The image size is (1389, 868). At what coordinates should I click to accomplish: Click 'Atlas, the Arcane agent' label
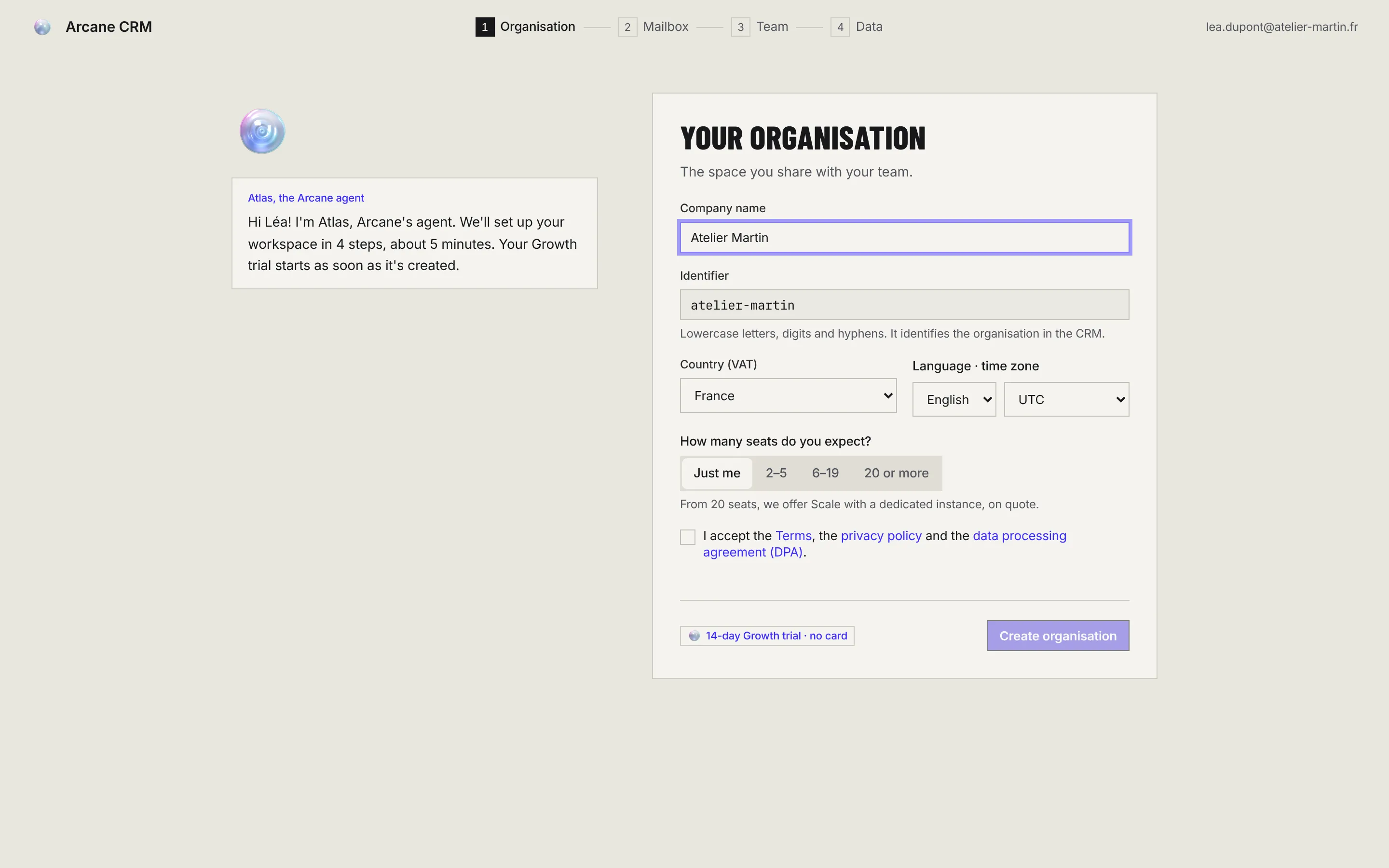(306, 198)
